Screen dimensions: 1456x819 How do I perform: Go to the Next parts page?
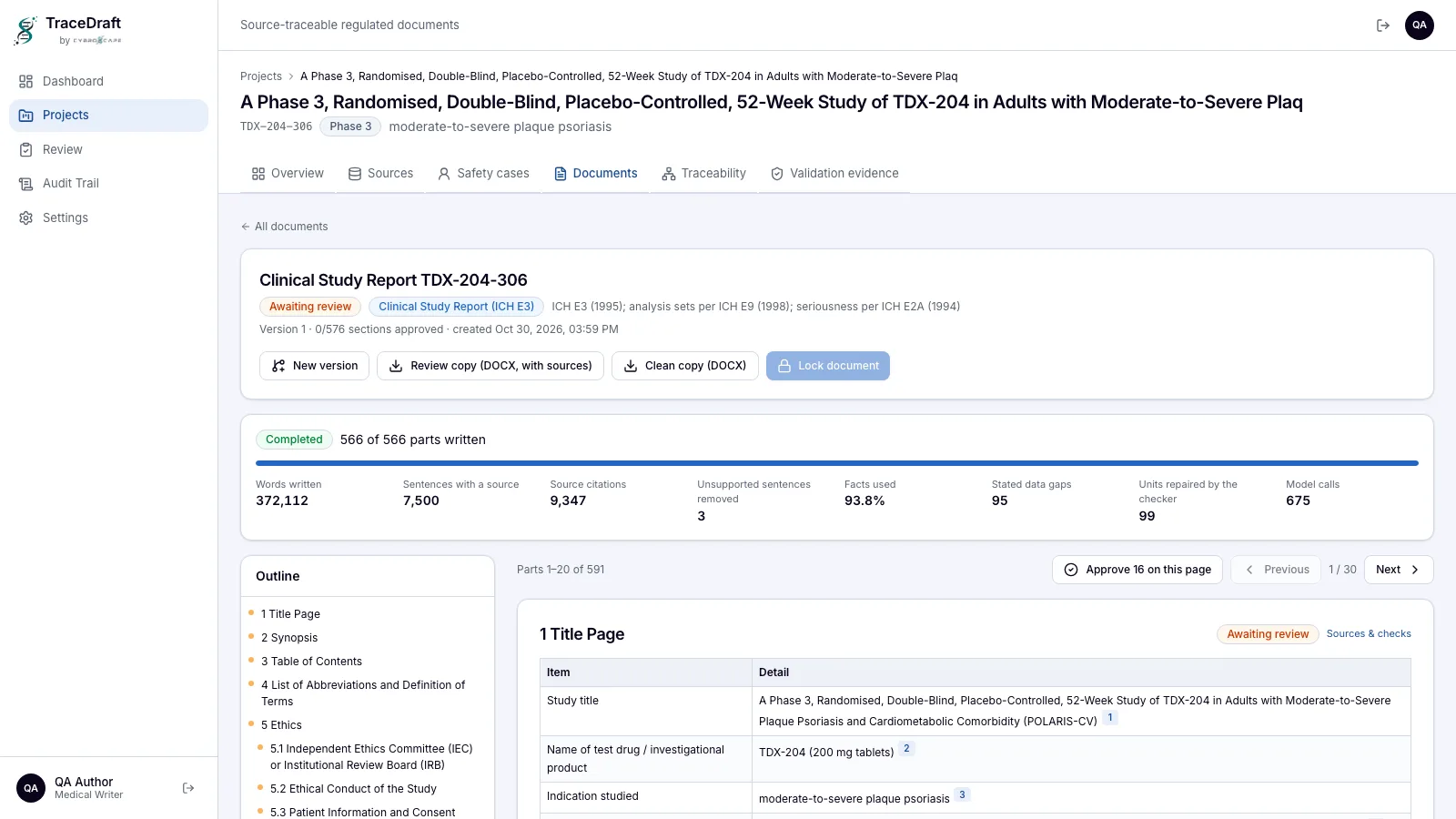pyautogui.click(x=1399, y=570)
